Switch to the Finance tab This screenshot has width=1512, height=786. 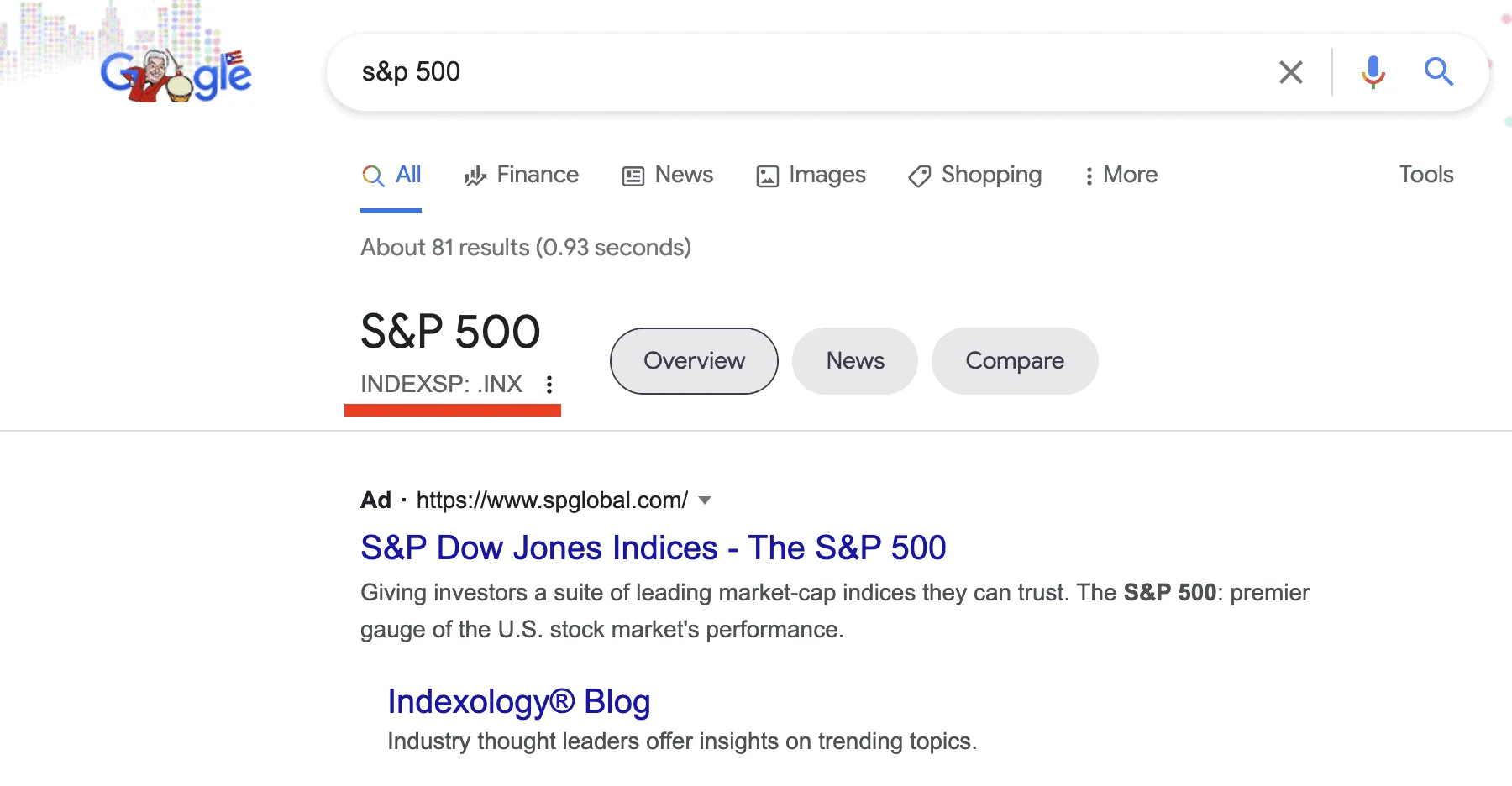point(522,175)
